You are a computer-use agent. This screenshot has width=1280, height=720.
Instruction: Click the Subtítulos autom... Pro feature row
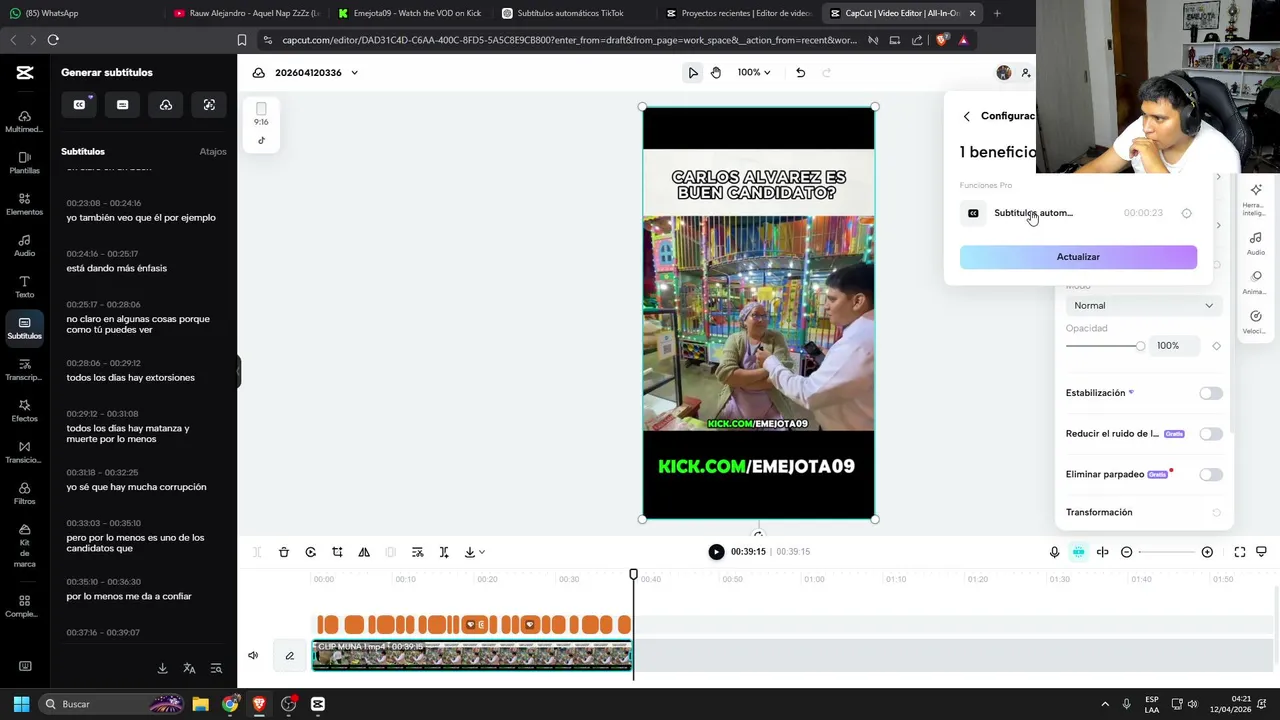pos(1078,213)
